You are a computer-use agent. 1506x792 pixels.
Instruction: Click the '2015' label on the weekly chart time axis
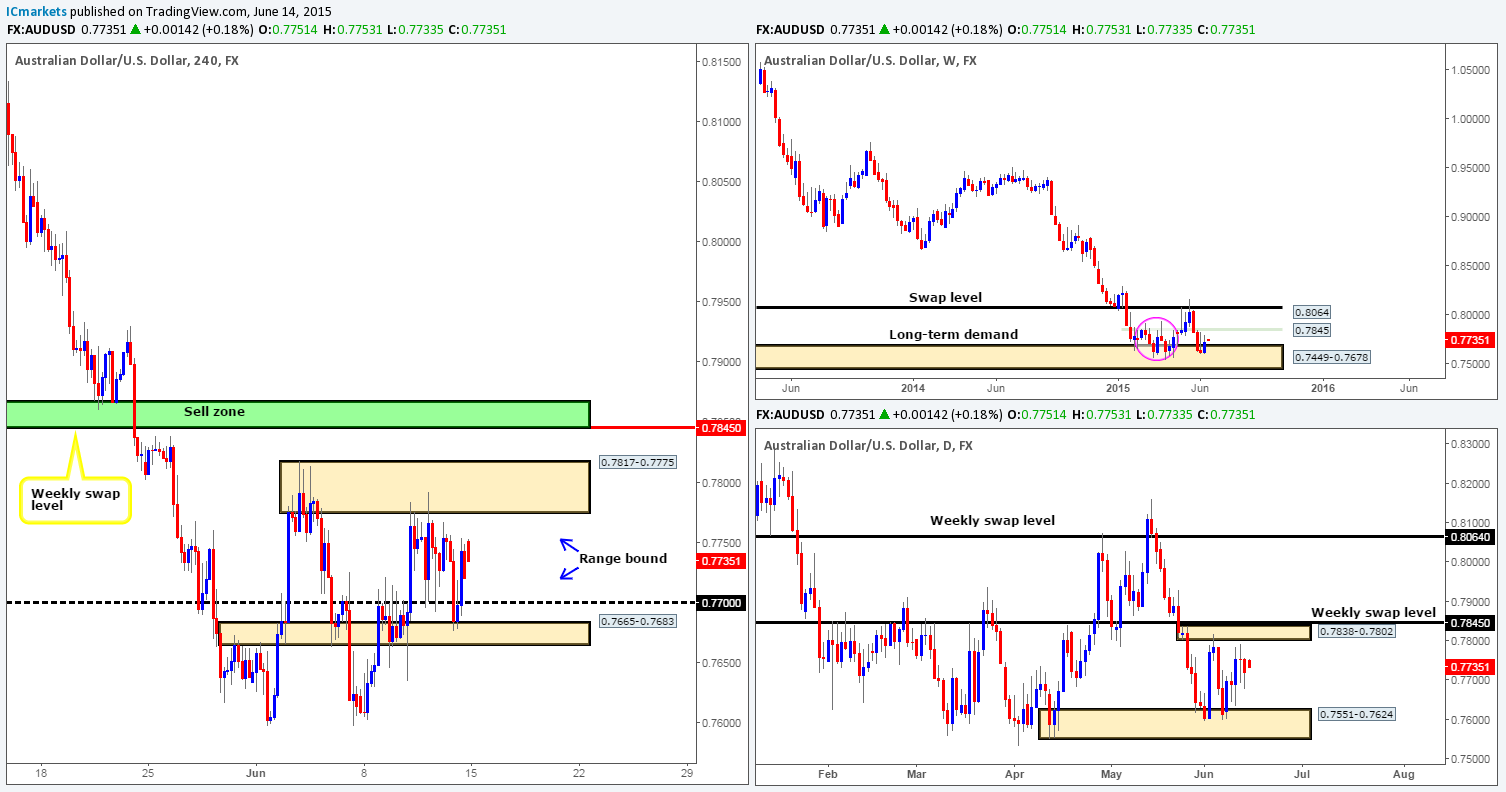coord(1117,387)
